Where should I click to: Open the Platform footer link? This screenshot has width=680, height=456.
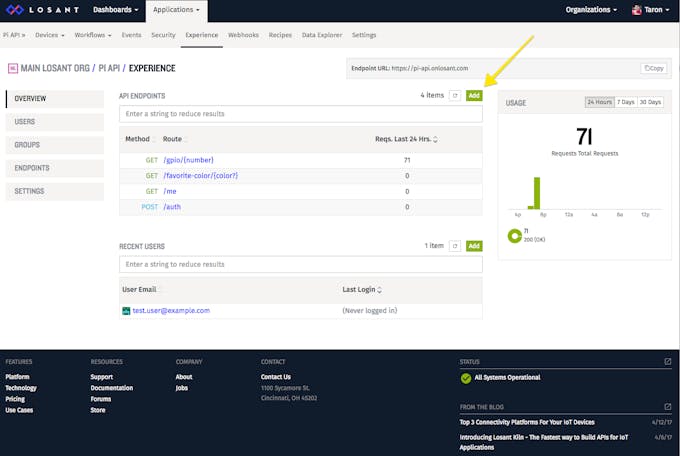(x=17, y=377)
